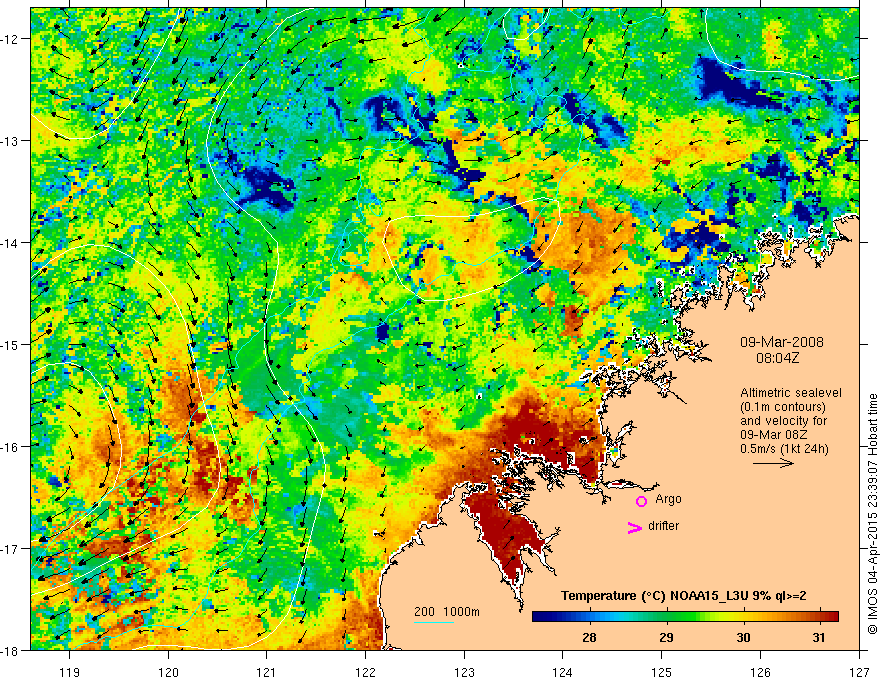Click the 'and velocity for' caption line
The height and width of the screenshot is (680, 880).
(x=783, y=421)
